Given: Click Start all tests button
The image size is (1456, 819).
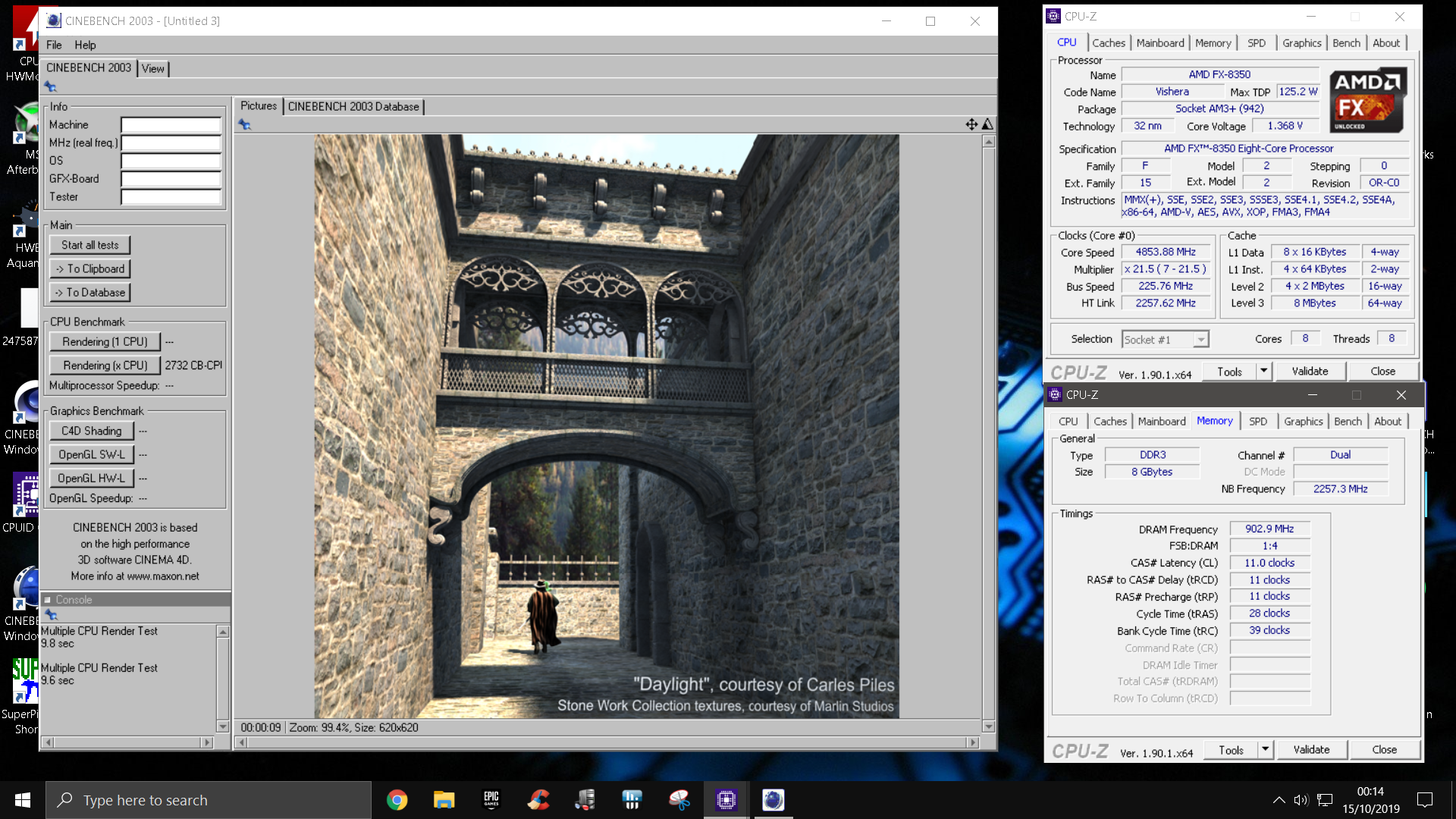Looking at the screenshot, I should [90, 245].
